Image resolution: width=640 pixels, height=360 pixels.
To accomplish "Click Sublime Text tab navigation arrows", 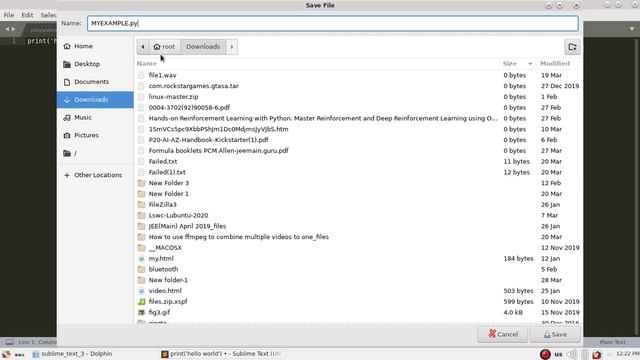I will tap(10, 29).
